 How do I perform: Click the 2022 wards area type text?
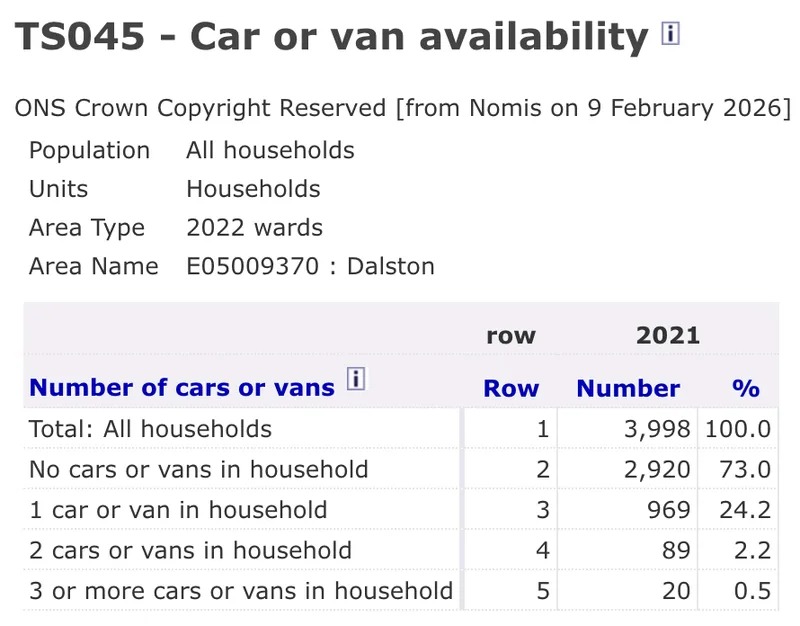click(x=255, y=227)
